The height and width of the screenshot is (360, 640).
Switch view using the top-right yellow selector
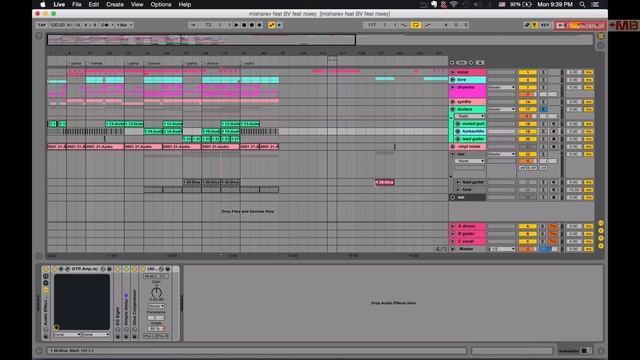(x=601, y=36)
